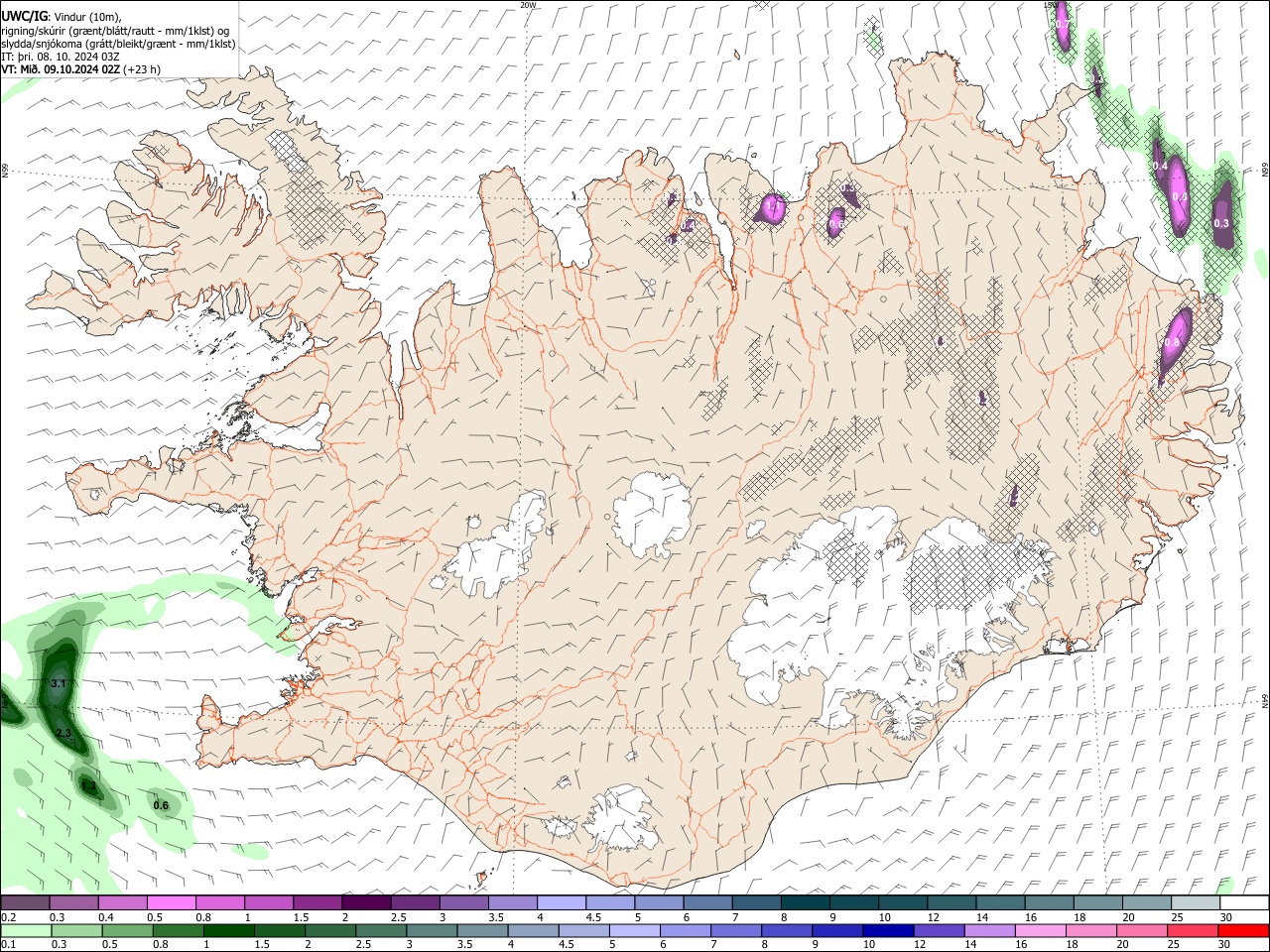Click the white Mýrdalsjökull glacier near the south coast
This screenshot has width=1270, height=952.
tap(623, 818)
